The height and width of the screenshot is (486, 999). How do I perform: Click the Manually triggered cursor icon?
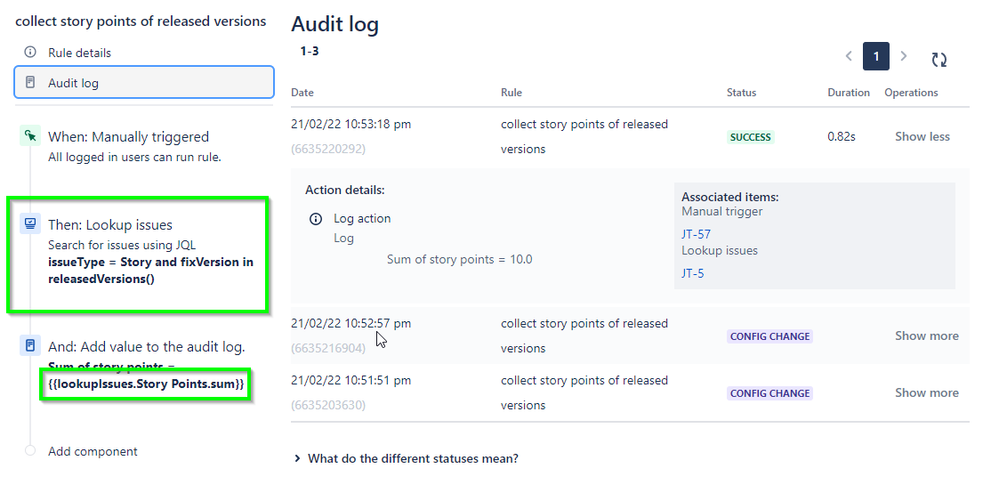tap(30, 136)
